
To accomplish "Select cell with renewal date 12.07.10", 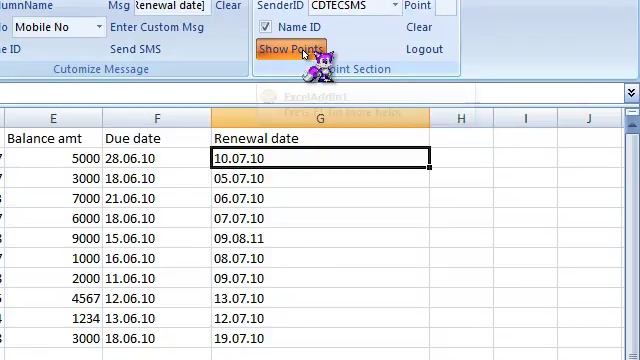I will pos(320,318).
